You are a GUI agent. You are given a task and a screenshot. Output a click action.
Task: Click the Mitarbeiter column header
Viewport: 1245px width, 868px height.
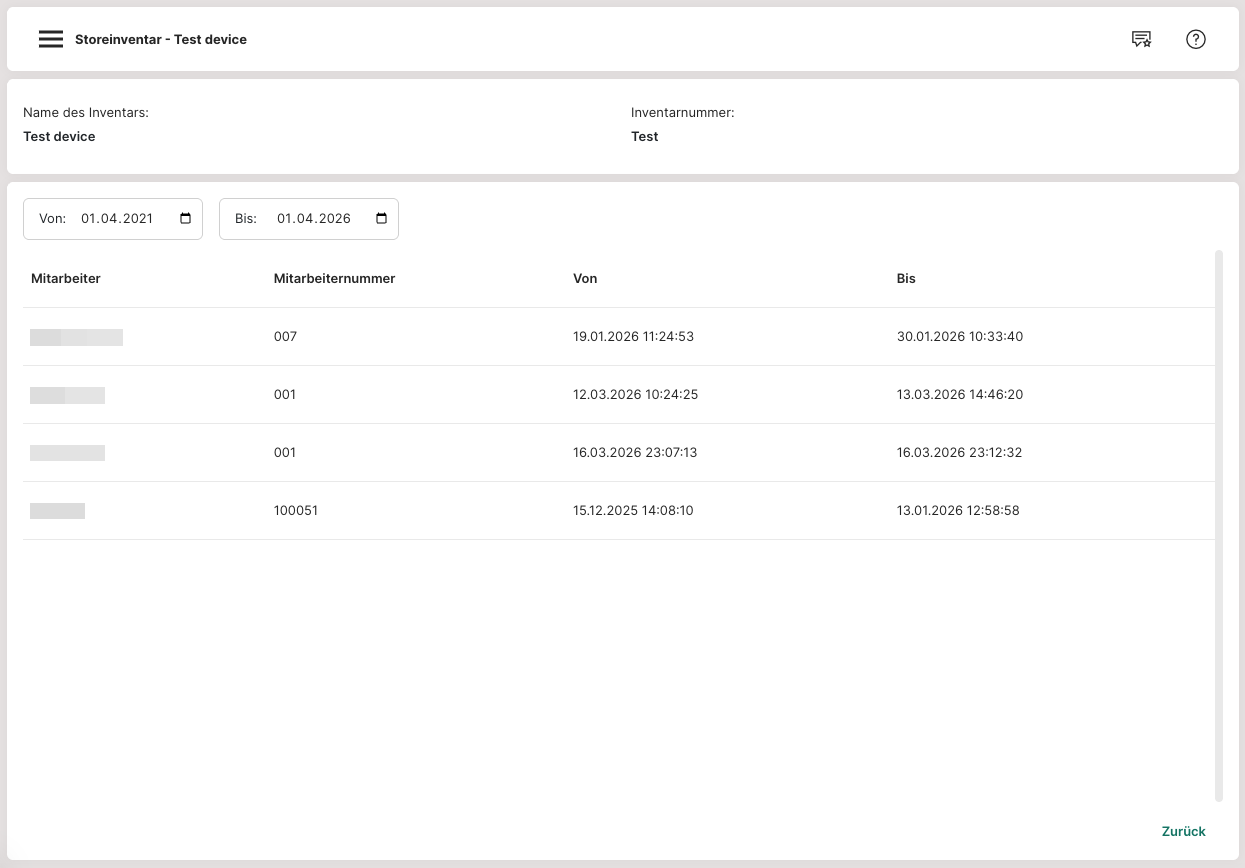(66, 279)
